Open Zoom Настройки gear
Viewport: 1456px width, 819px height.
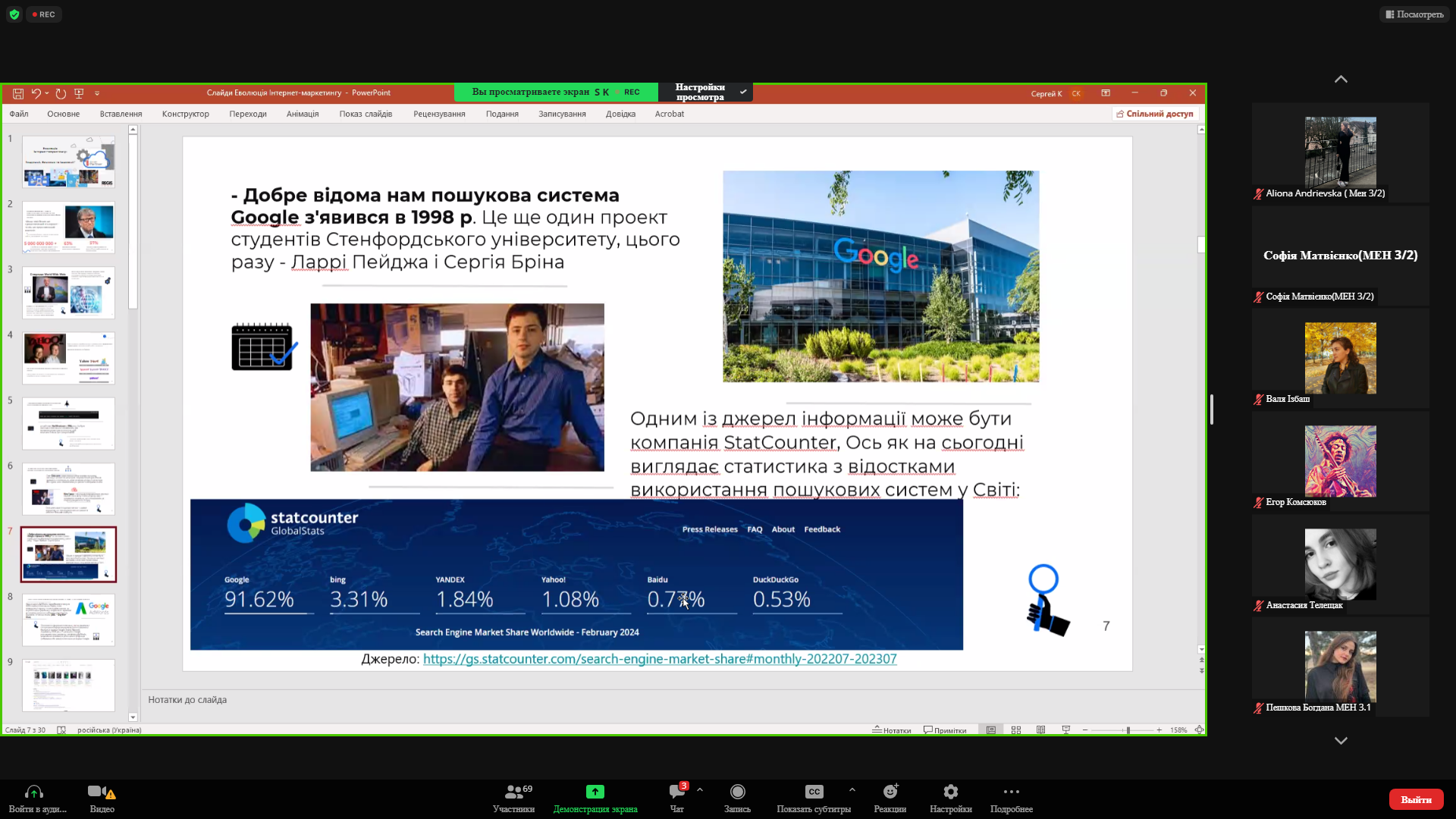(951, 799)
